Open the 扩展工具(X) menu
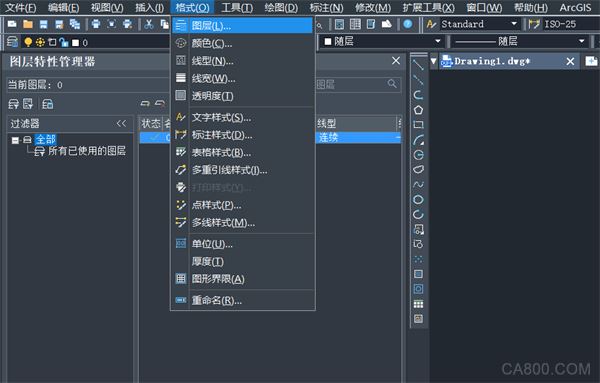The width and height of the screenshot is (600, 383). [x=429, y=8]
